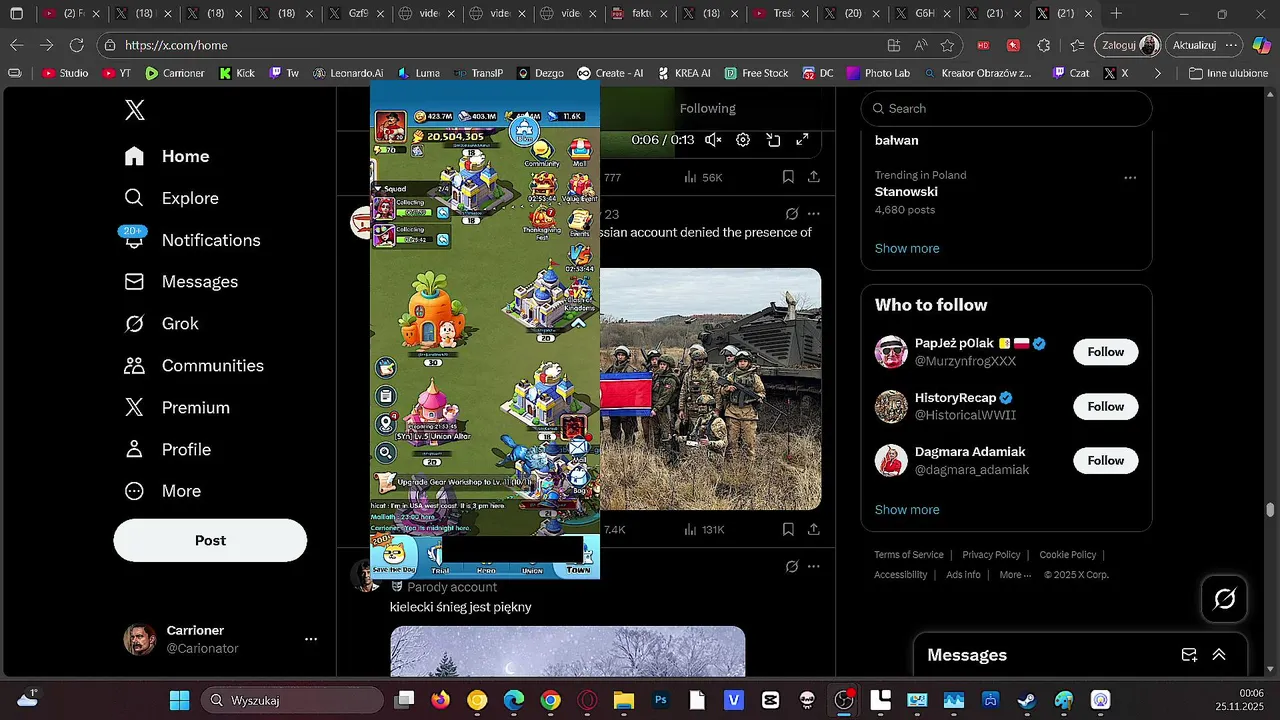
Task: View analytics showing 131K views
Action: coord(703,529)
